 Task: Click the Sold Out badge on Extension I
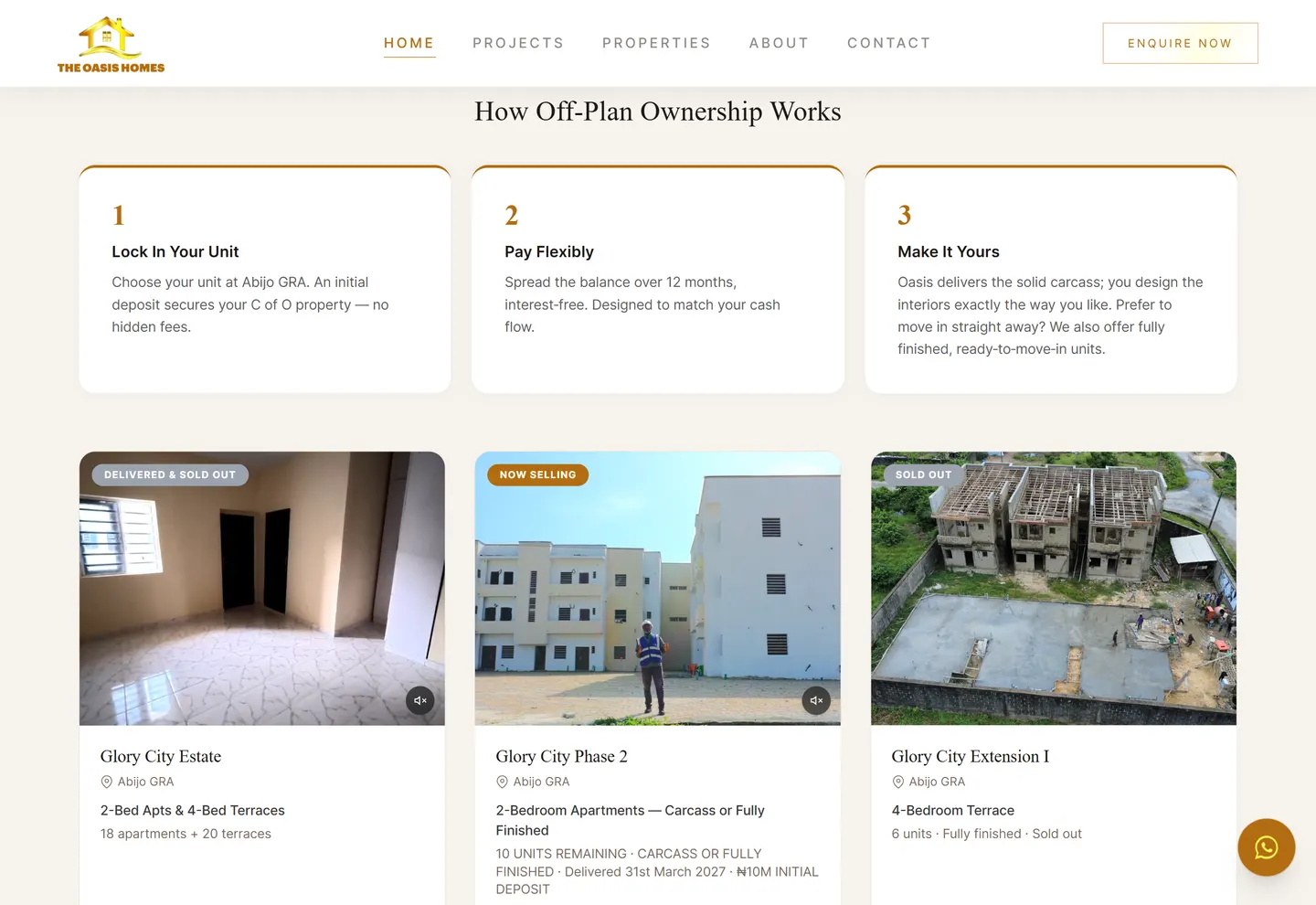click(923, 474)
